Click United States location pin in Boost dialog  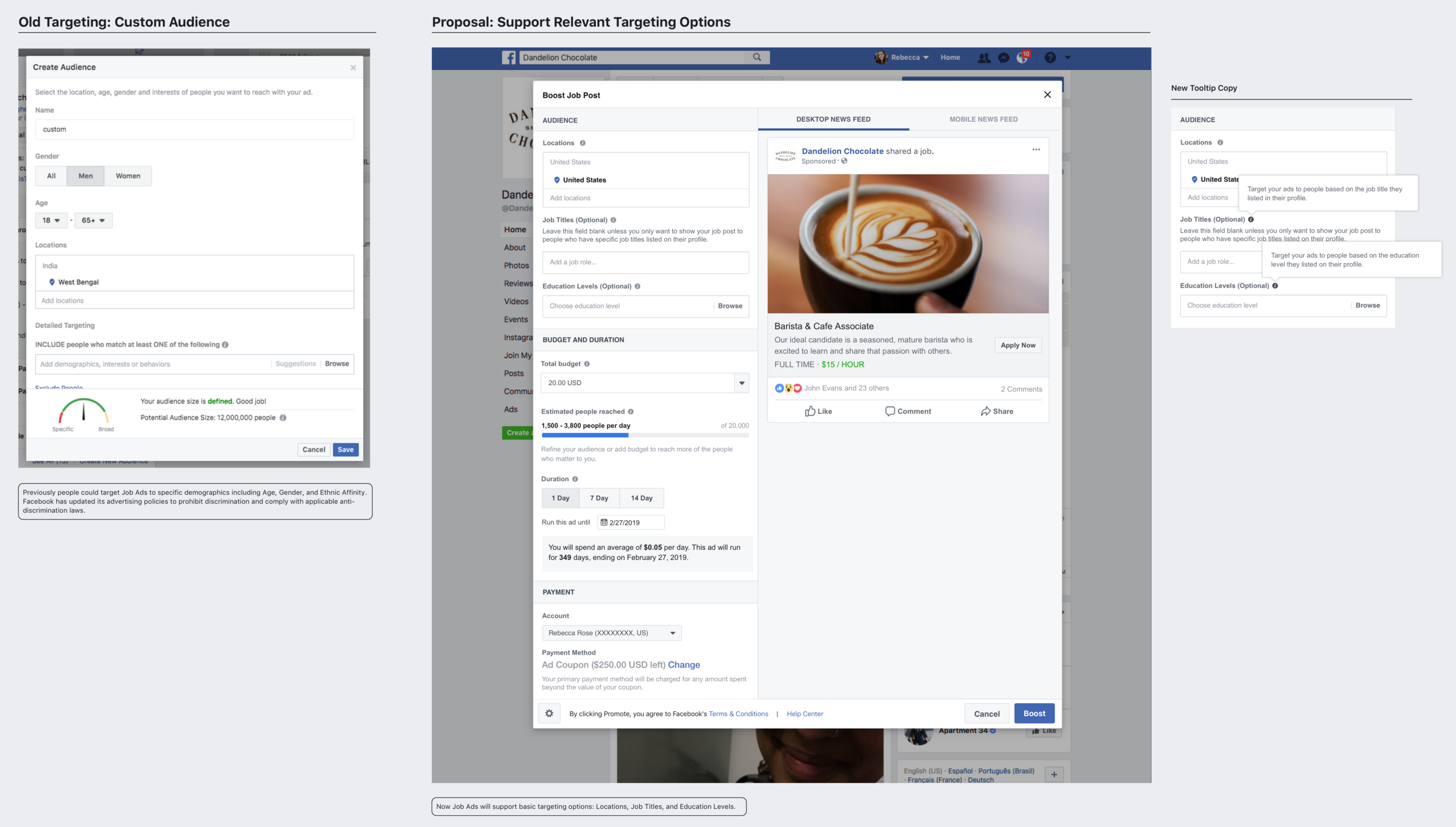tap(557, 180)
